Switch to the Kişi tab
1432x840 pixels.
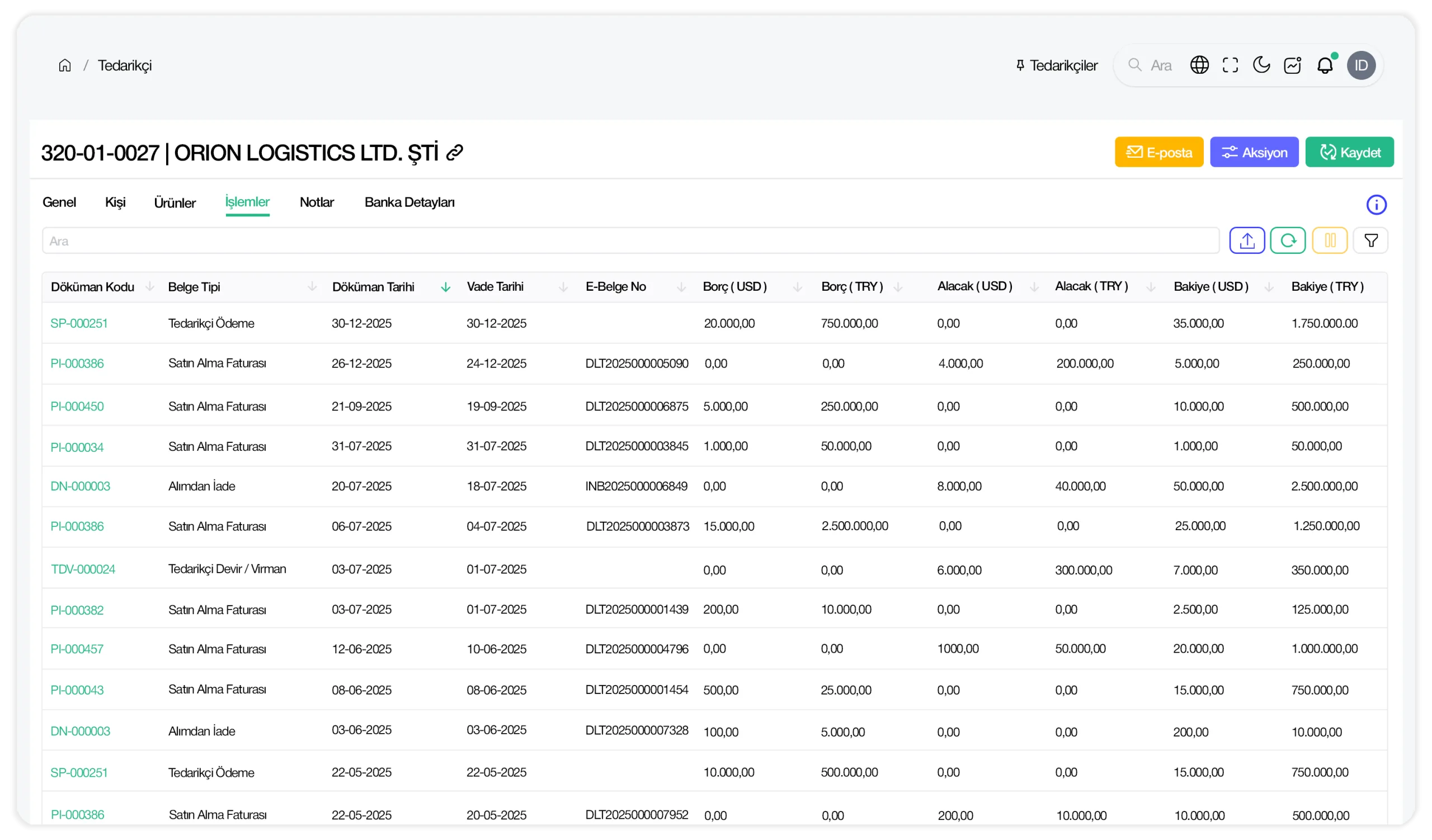coord(115,202)
